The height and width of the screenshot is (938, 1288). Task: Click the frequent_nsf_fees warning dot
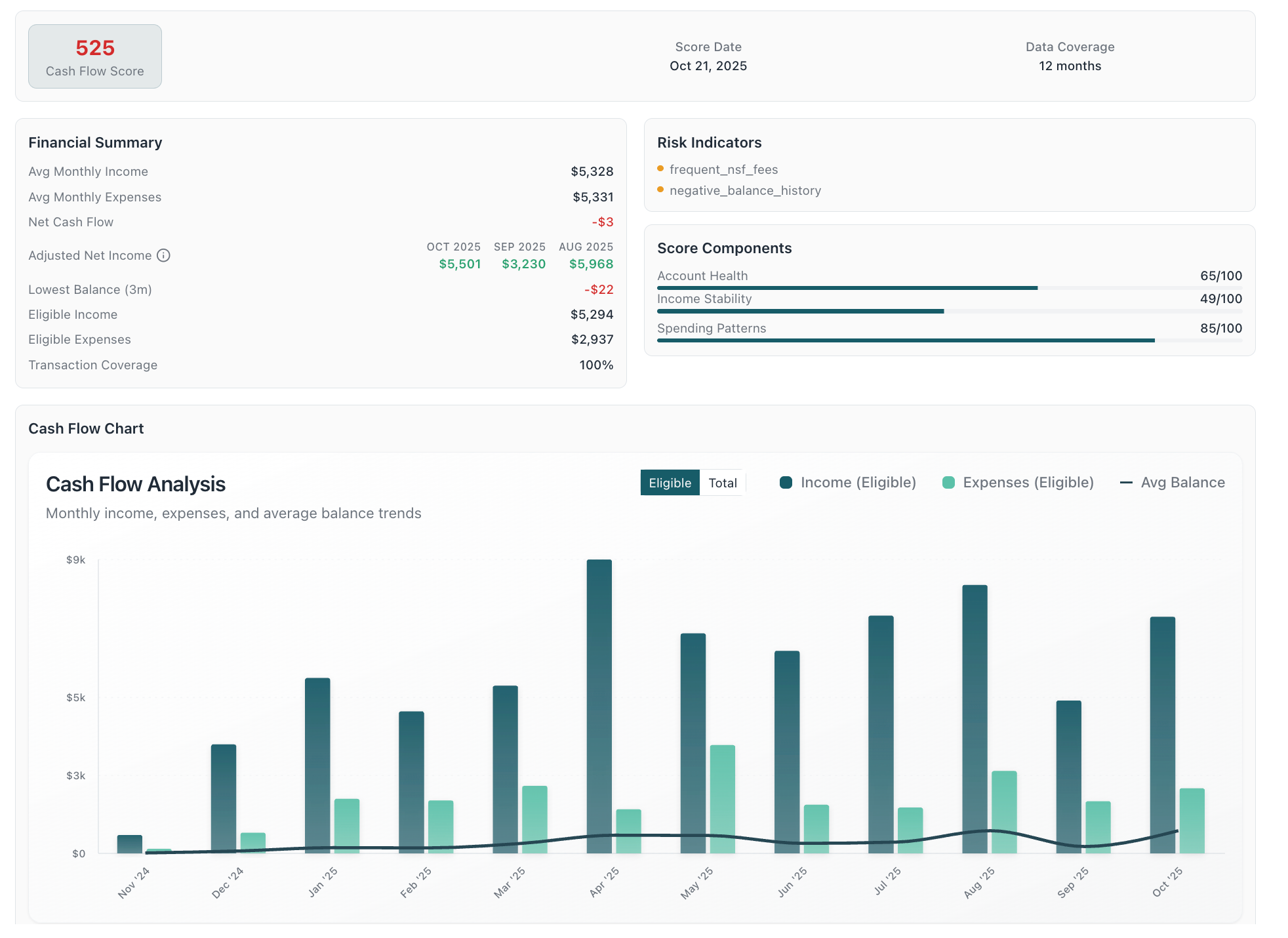point(660,169)
